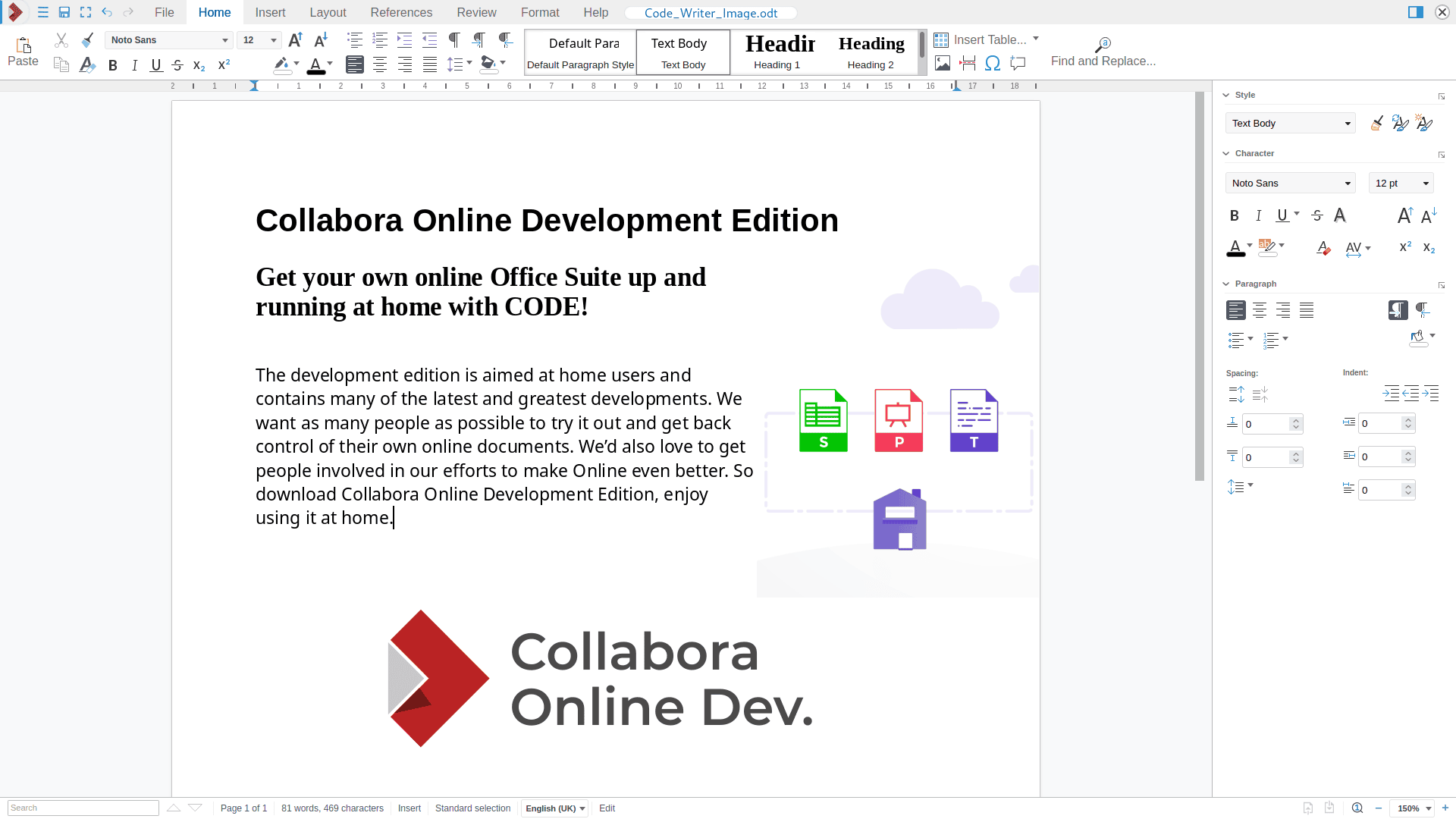Decrease indent icon in toolbar
Image resolution: width=1456 pixels, height=819 pixels.
[429, 40]
